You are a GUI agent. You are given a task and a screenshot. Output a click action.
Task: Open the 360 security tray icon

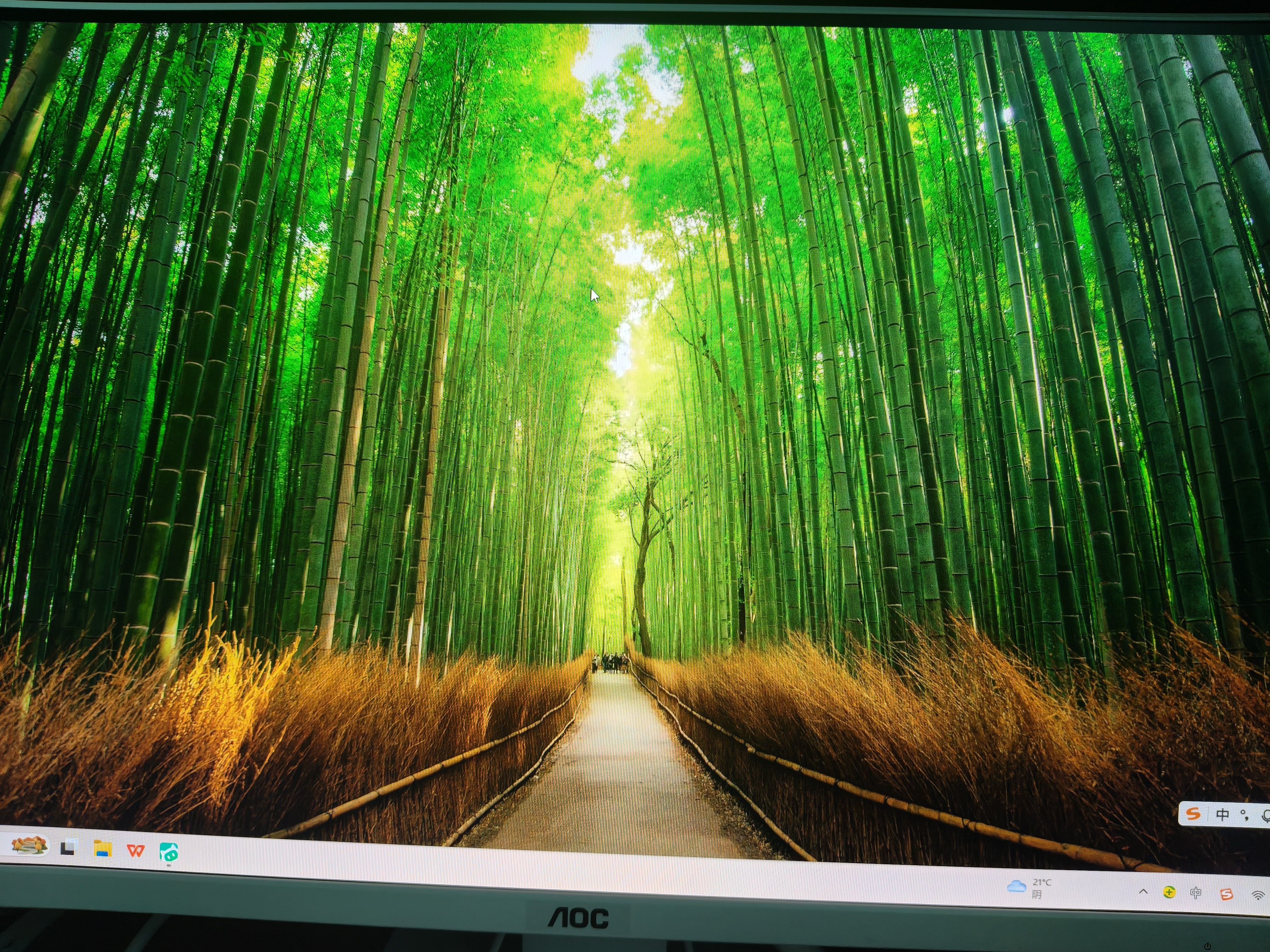pyautogui.click(x=1169, y=892)
